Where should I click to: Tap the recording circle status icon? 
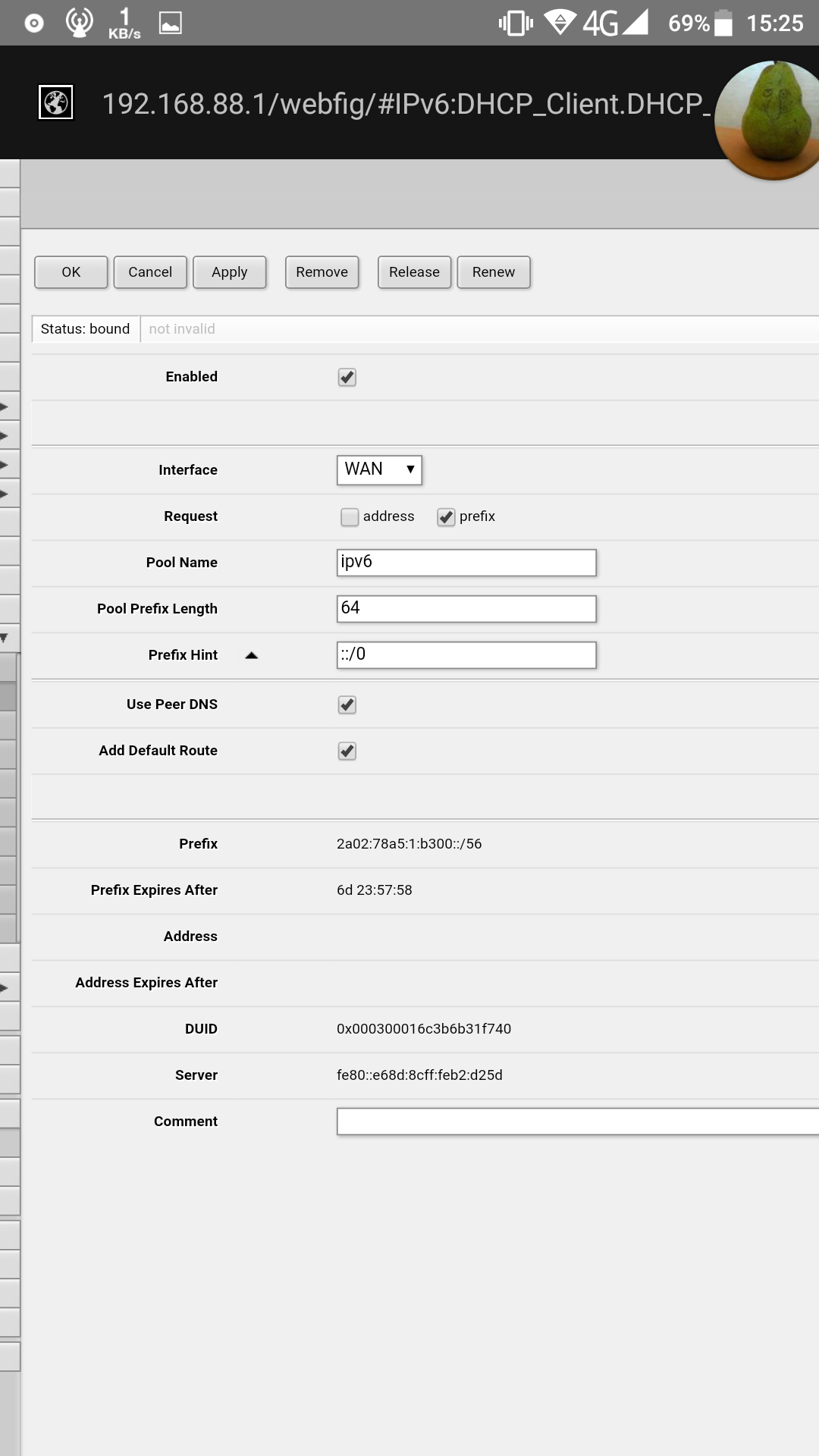point(34,24)
